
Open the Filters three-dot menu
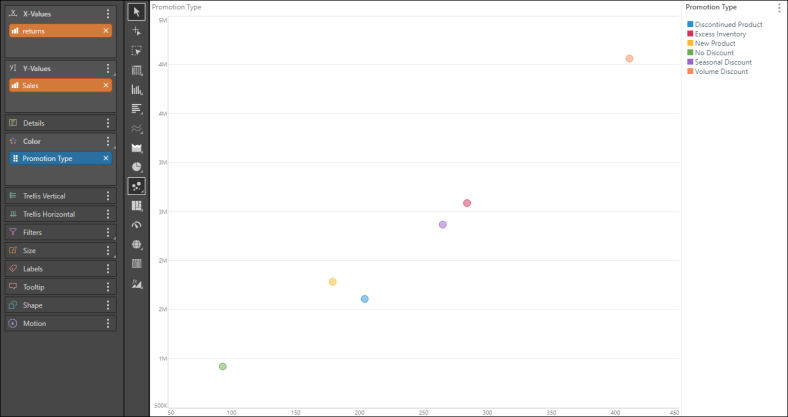click(108, 232)
